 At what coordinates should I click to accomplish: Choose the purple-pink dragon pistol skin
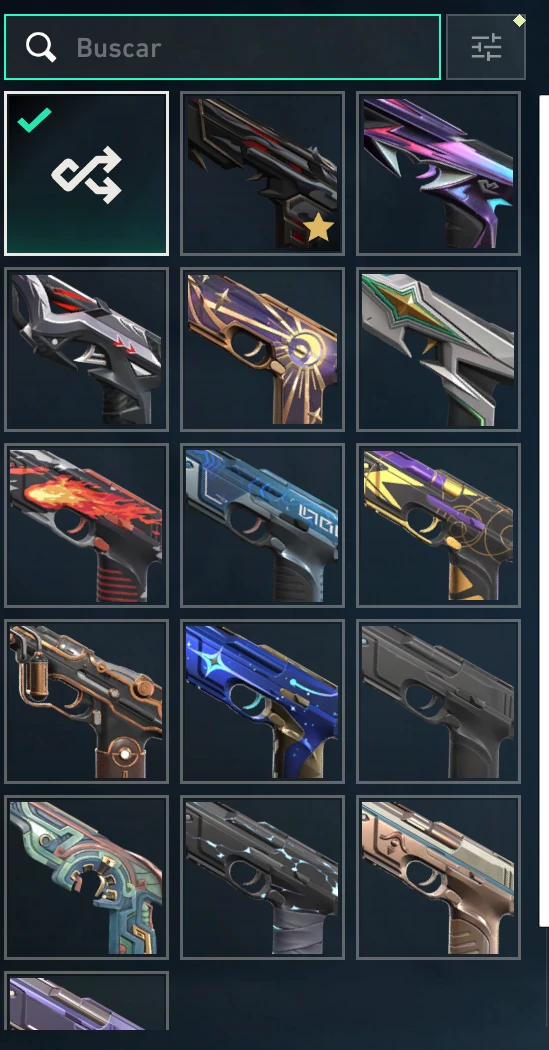tap(439, 173)
